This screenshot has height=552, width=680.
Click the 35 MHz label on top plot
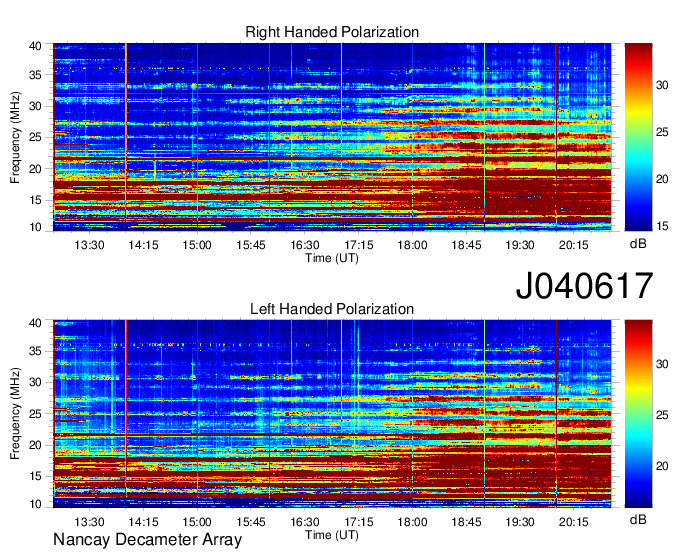tap(35, 75)
